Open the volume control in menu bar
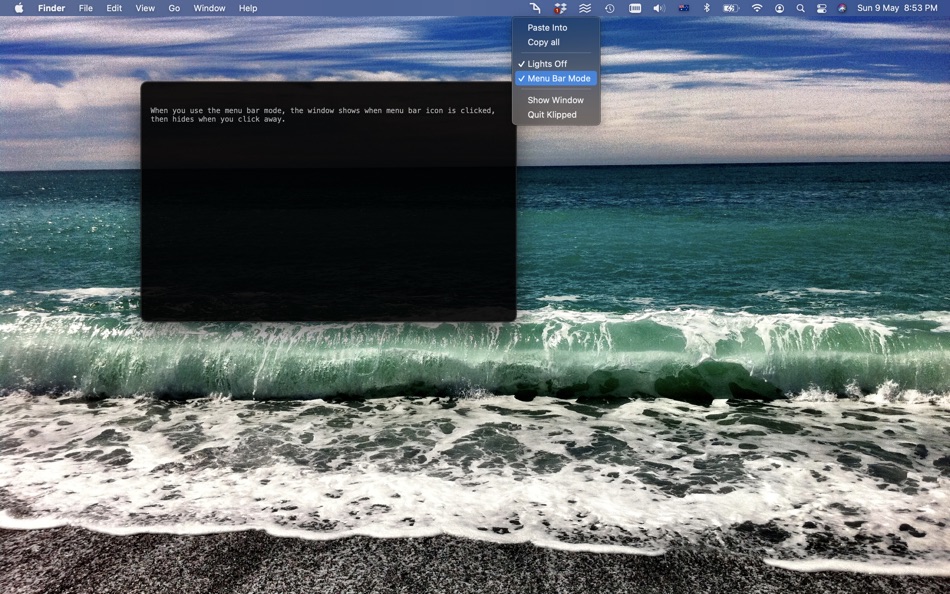 [659, 8]
